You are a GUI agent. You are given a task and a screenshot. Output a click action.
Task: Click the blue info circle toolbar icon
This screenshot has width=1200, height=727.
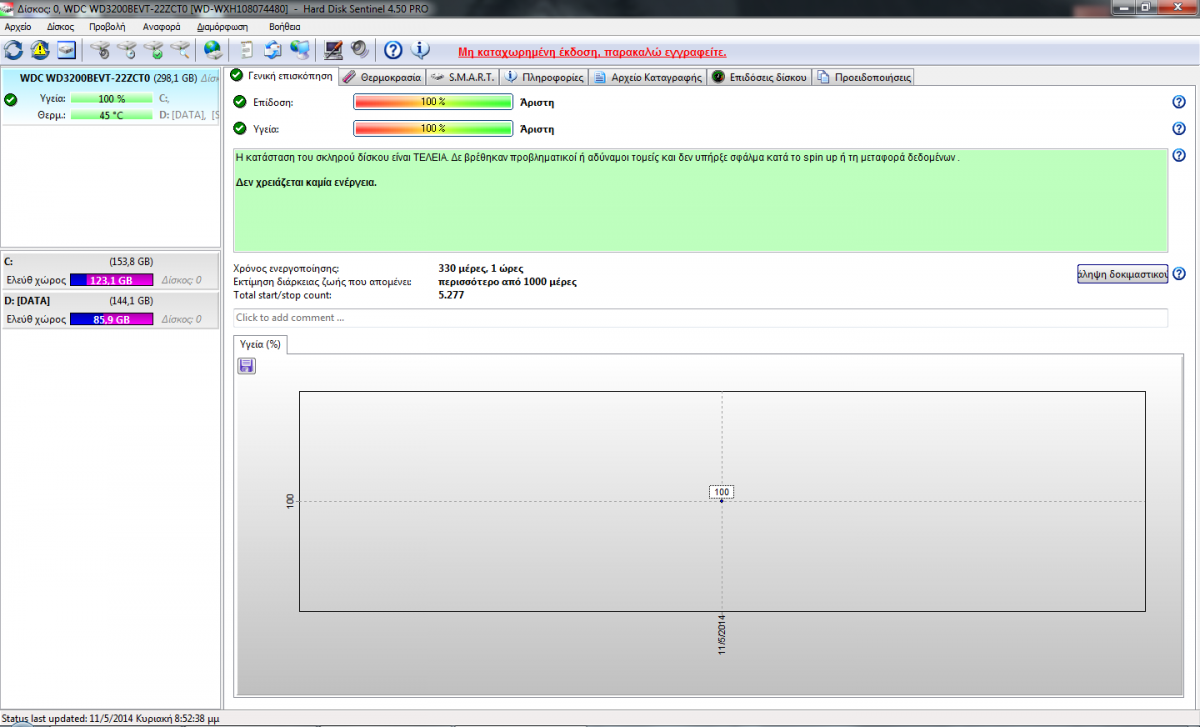pyautogui.click(x=420, y=49)
